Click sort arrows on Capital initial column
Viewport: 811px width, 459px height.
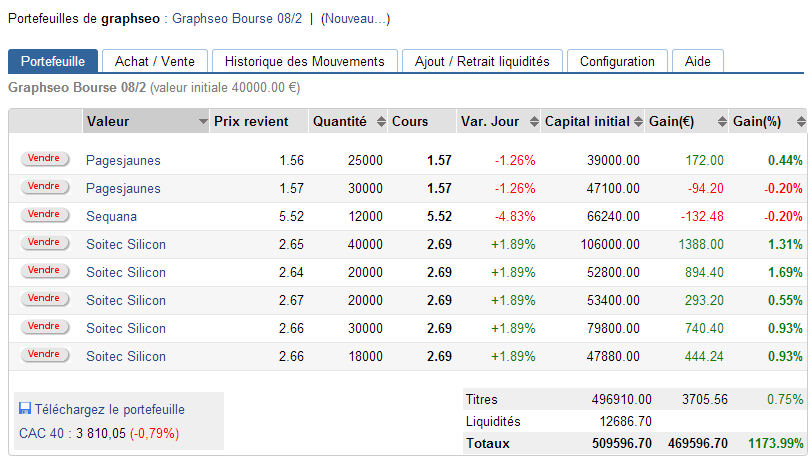(637, 122)
